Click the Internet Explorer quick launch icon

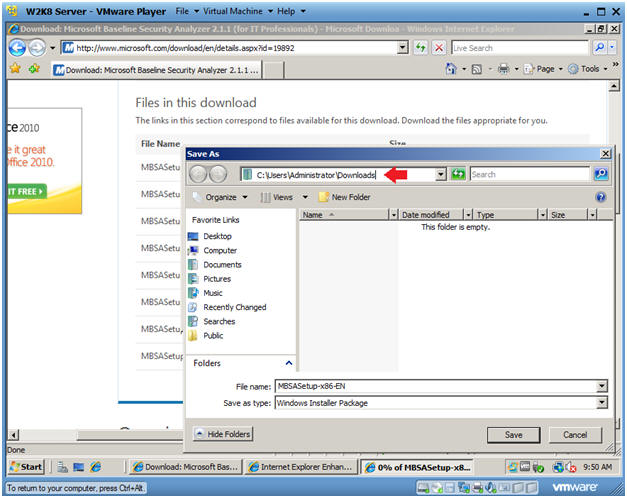tap(95, 467)
